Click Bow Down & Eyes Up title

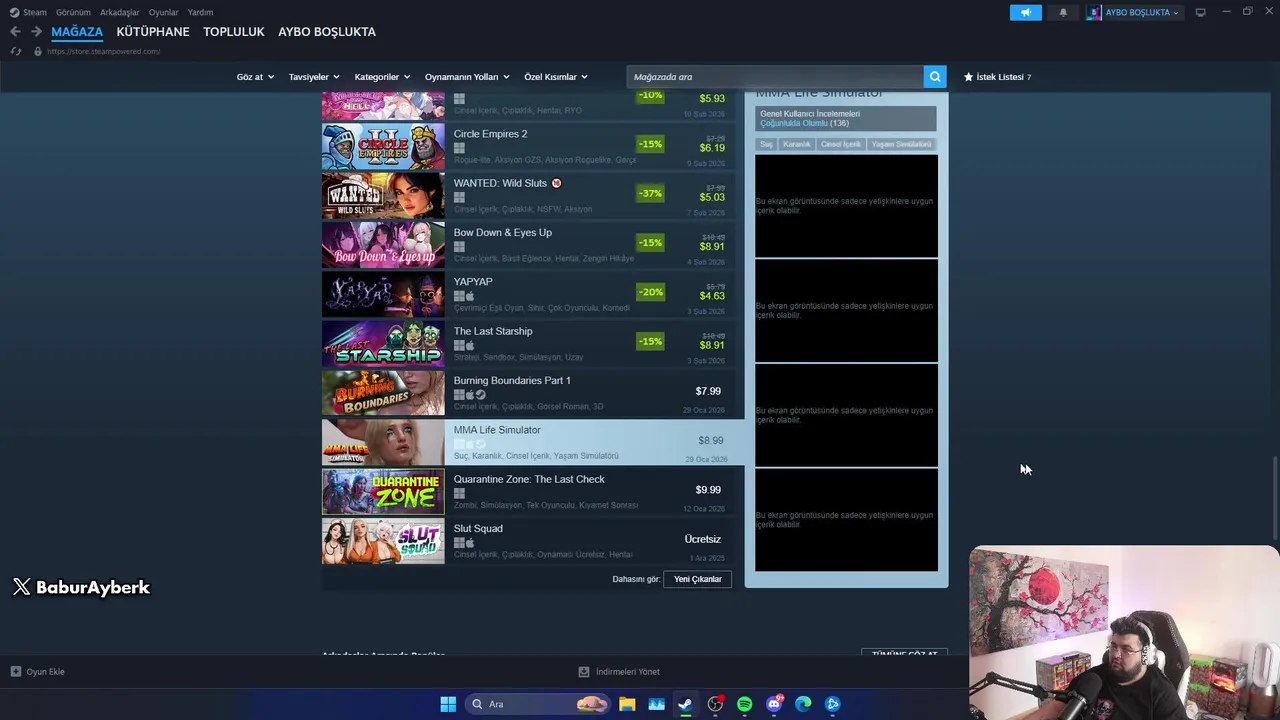click(x=502, y=233)
